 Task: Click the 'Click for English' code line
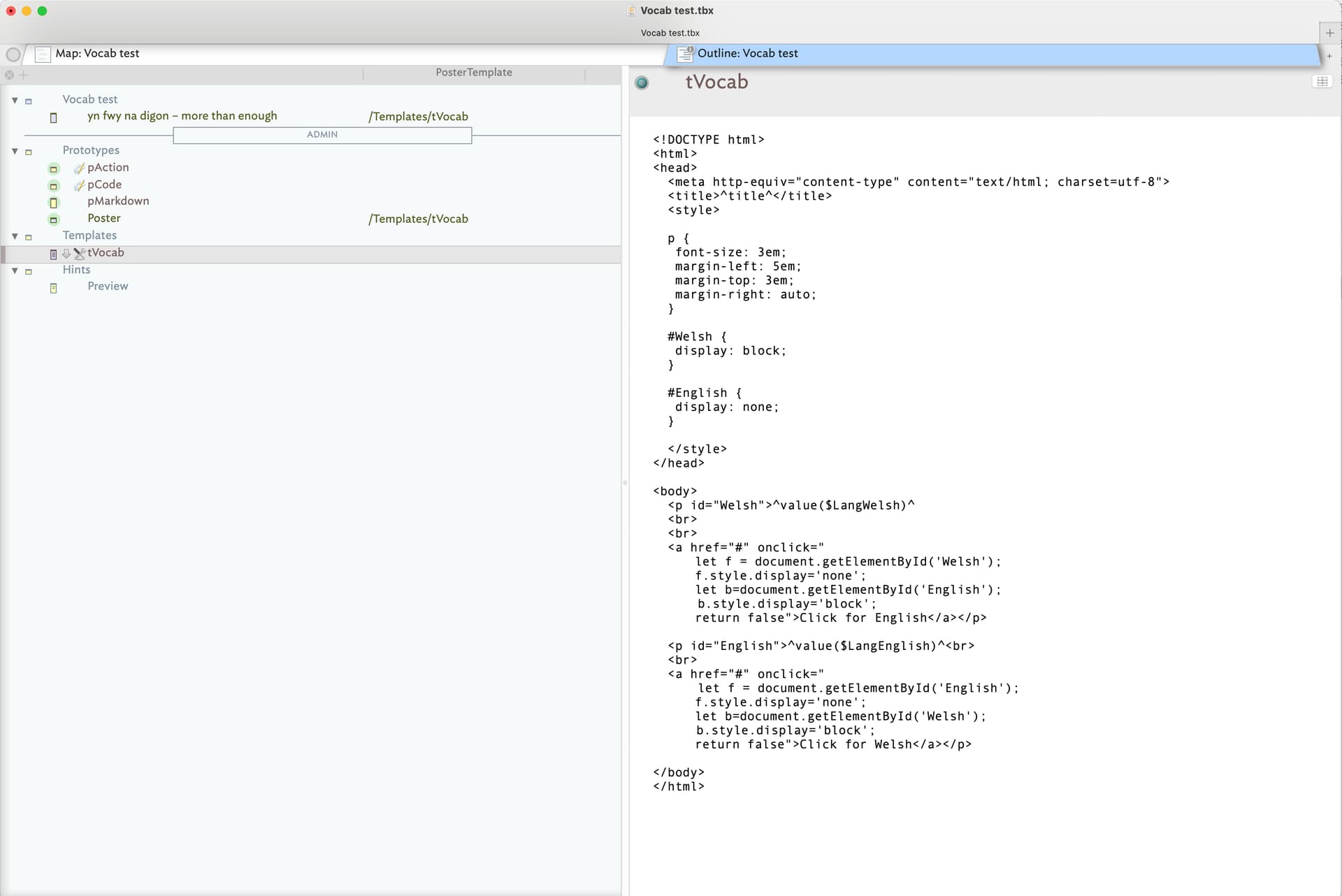pos(841,618)
